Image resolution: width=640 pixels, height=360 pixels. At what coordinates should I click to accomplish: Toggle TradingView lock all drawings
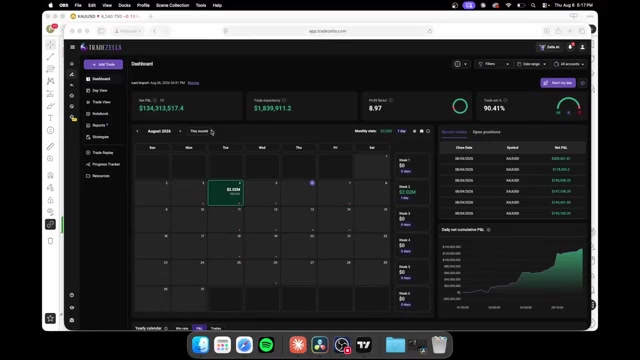click(50, 200)
